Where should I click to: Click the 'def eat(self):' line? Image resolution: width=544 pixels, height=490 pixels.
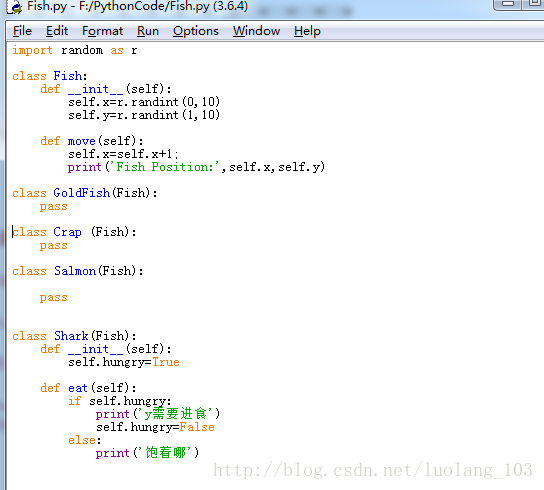(x=88, y=388)
